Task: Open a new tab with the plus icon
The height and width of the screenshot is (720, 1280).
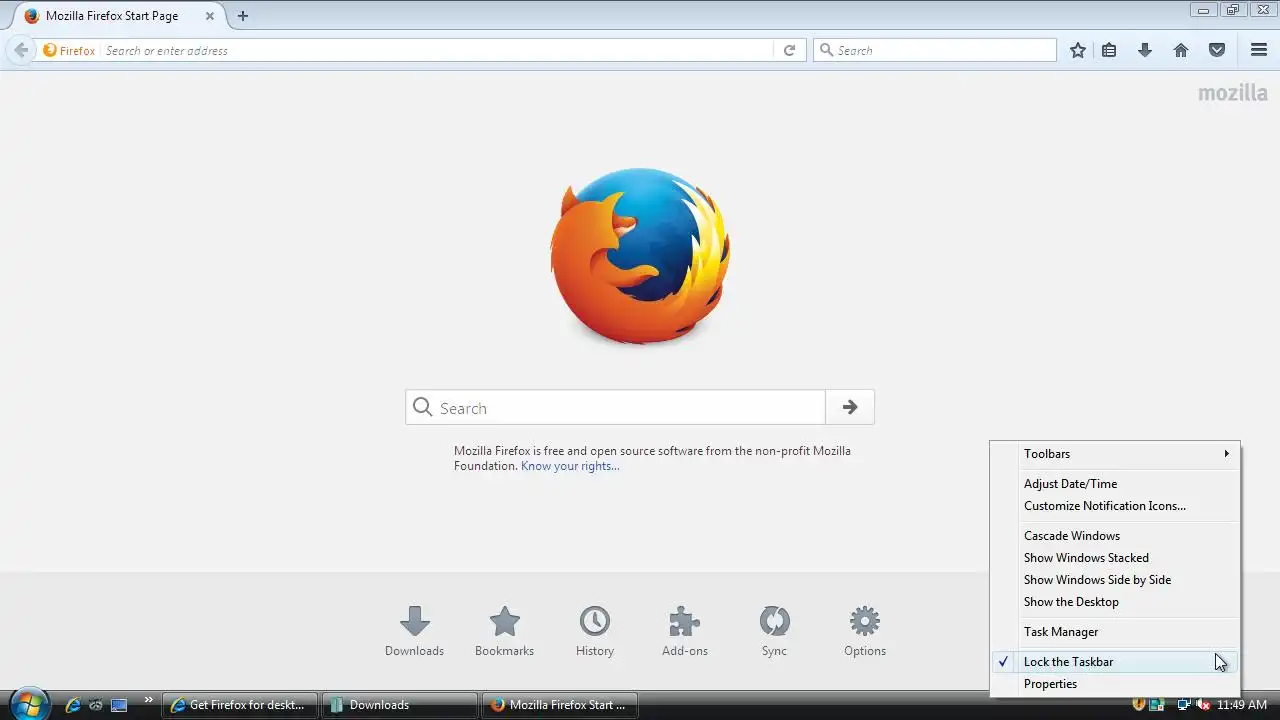Action: [242, 16]
